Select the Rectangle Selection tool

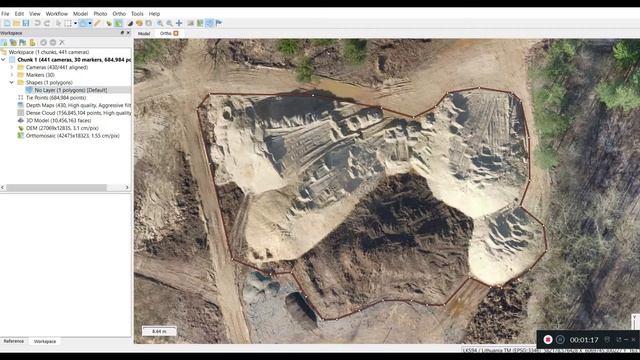point(68,23)
